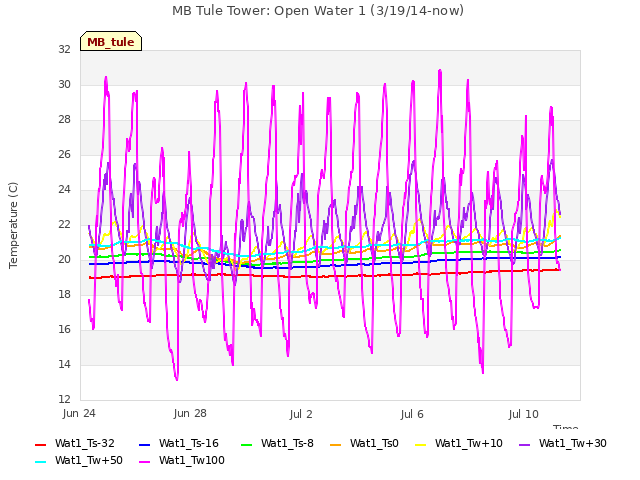Click the 12 y-axis tick label
The width and height of the screenshot is (640, 480).
click(64, 399)
